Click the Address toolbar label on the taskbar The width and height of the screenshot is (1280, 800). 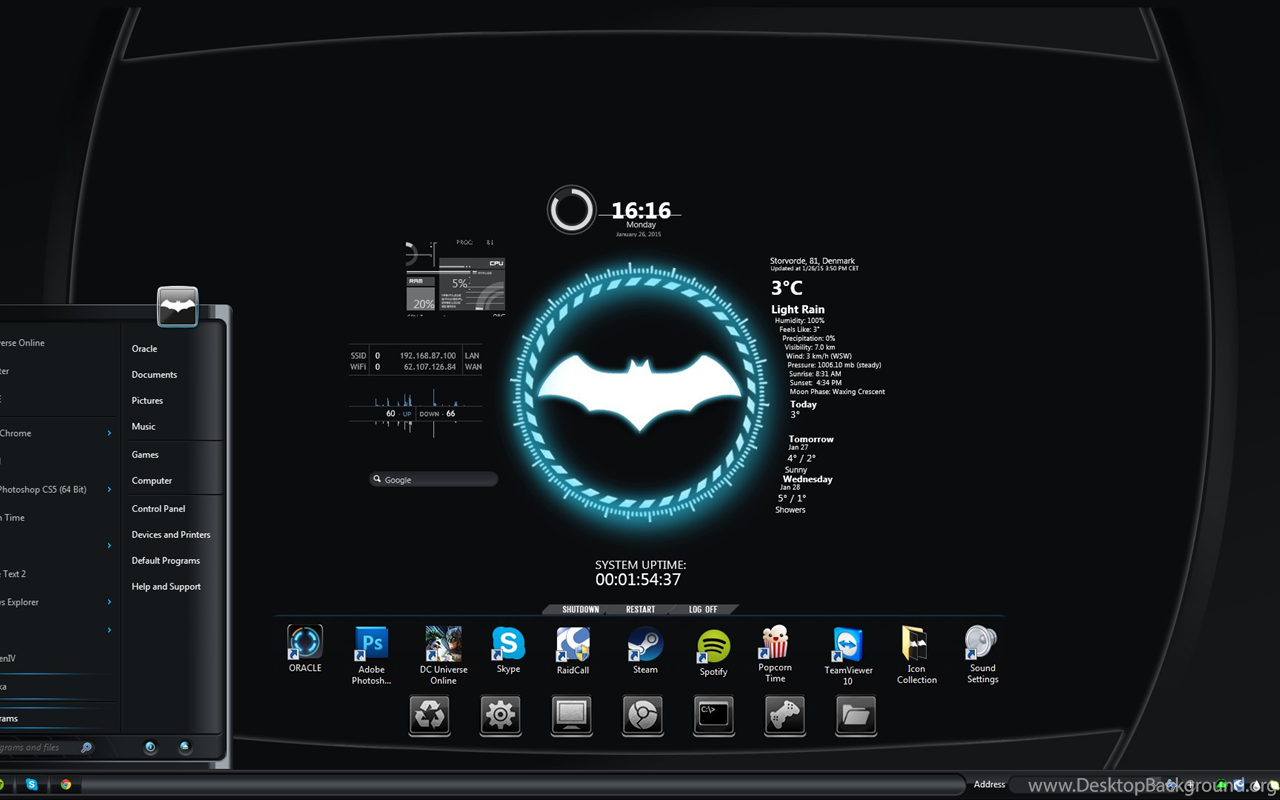click(x=990, y=785)
